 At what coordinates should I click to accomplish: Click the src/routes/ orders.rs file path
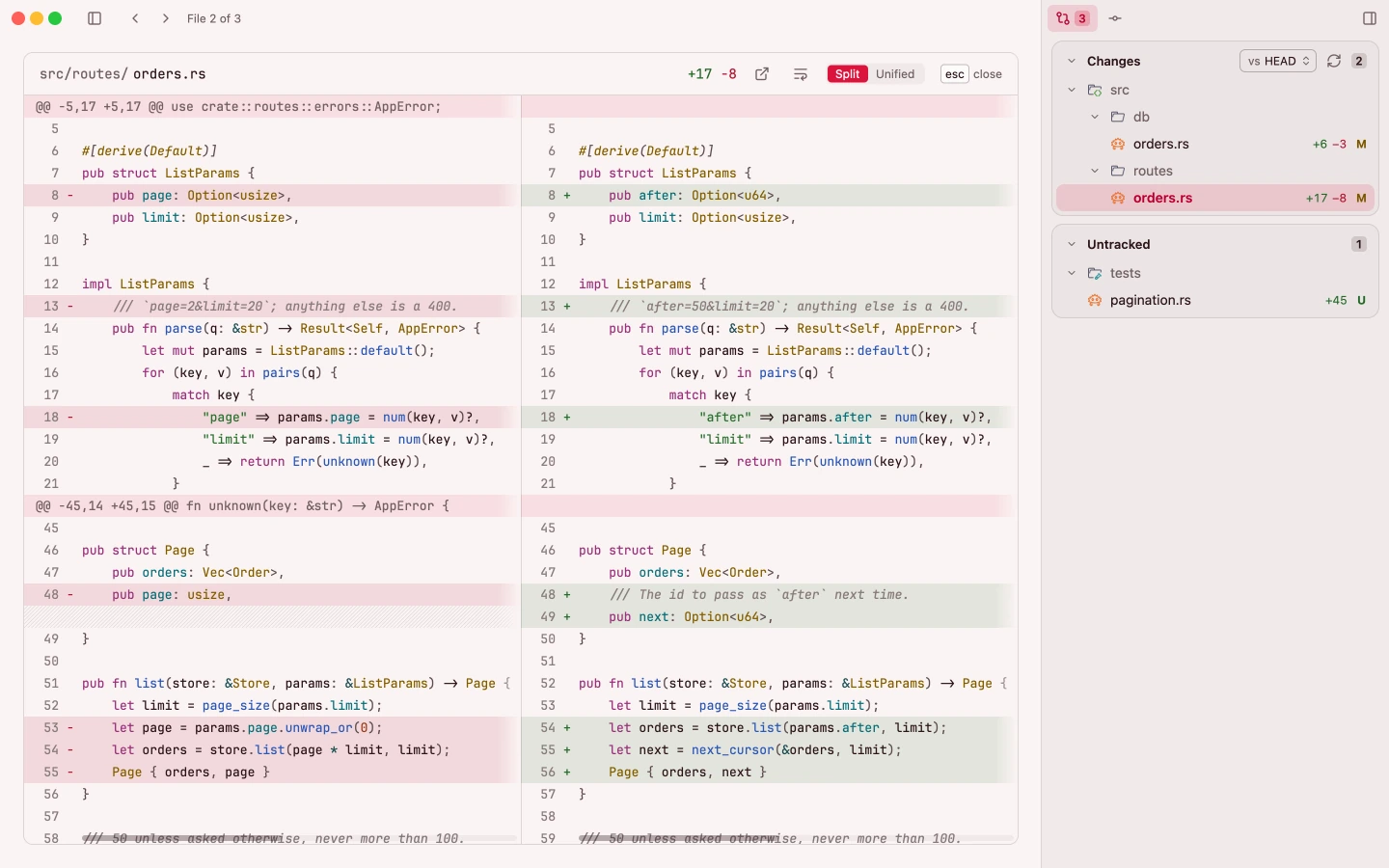click(123, 74)
